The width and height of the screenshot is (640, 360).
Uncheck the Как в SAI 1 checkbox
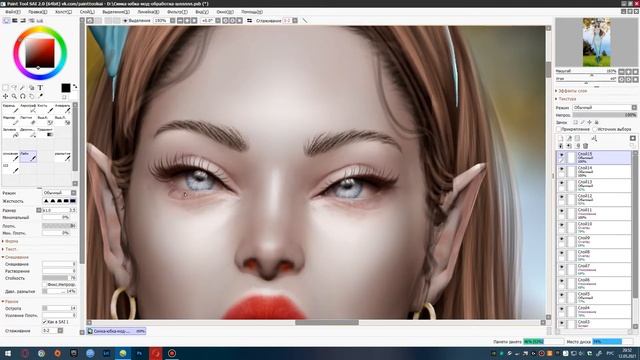click(x=44, y=322)
